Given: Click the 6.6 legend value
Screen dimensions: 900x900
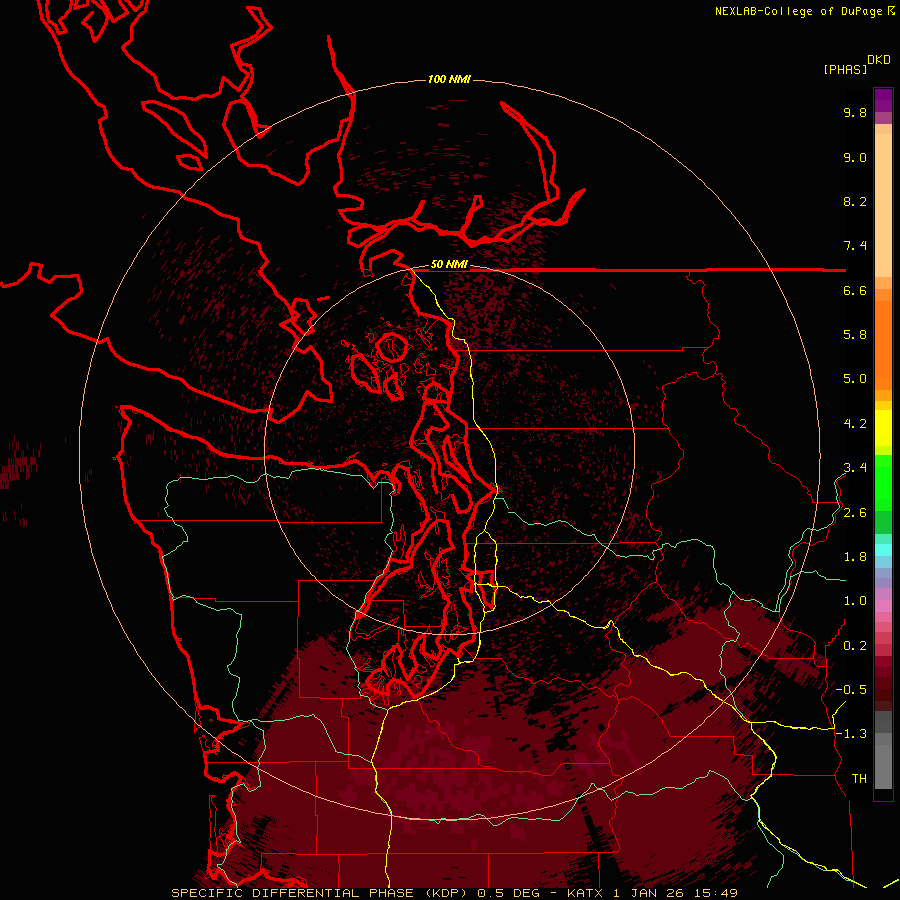Looking at the screenshot, I should point(855,291).
